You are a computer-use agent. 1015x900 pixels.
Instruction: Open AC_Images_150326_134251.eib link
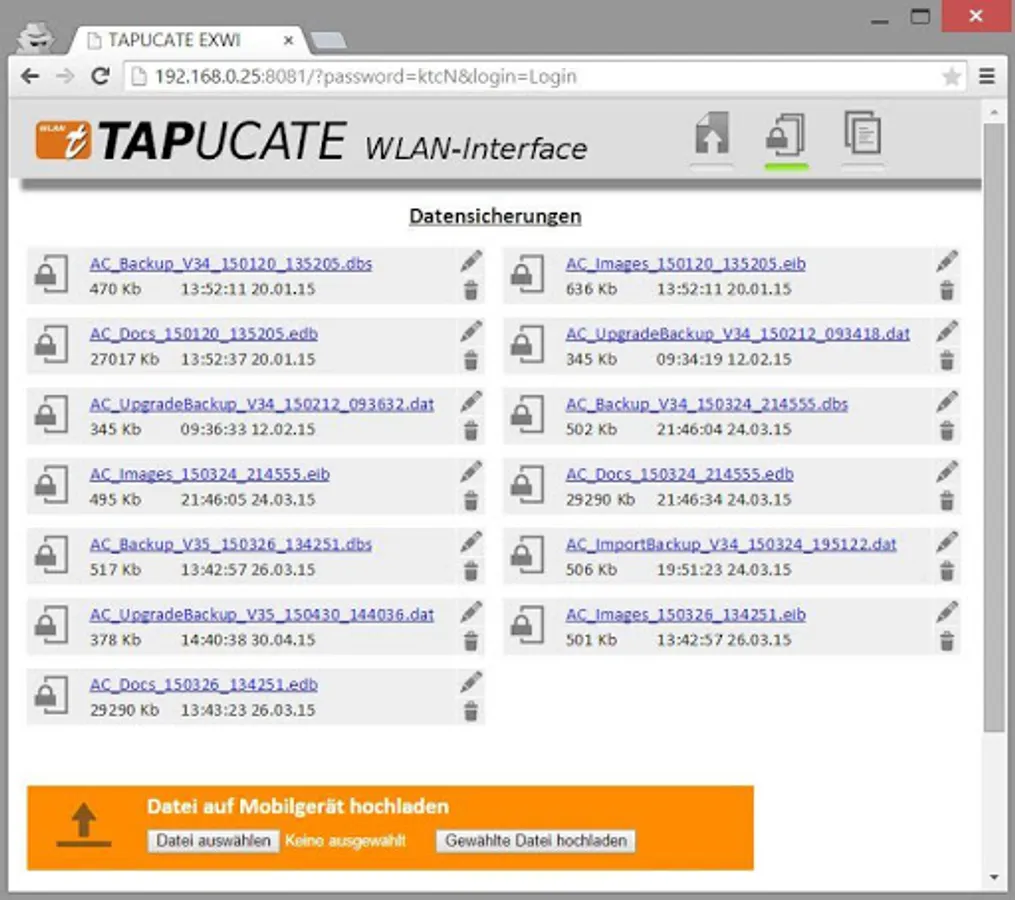click(x=686, y=614)
